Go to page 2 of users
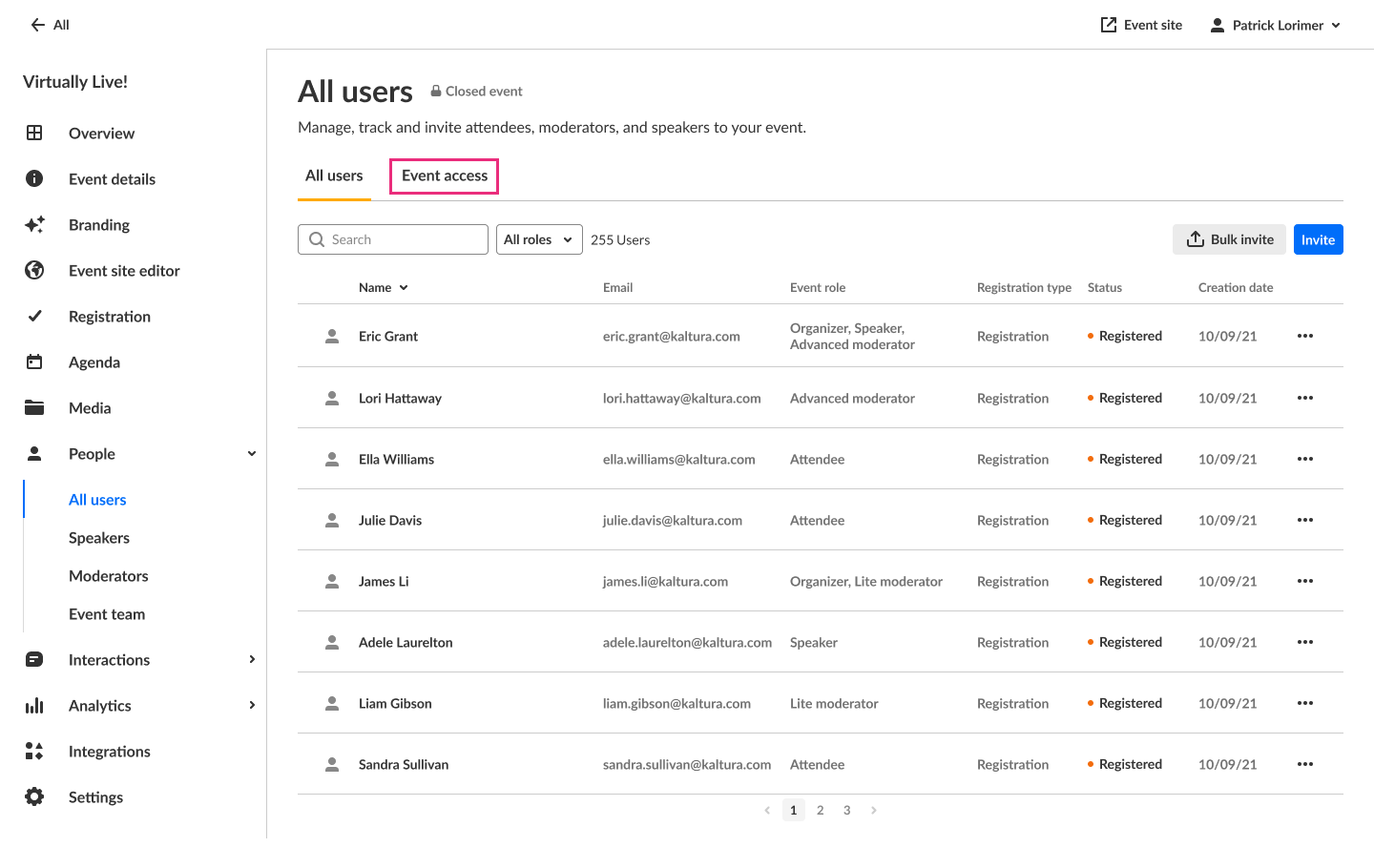Viewport: 1374px width, 868px height. click(821, 810)
